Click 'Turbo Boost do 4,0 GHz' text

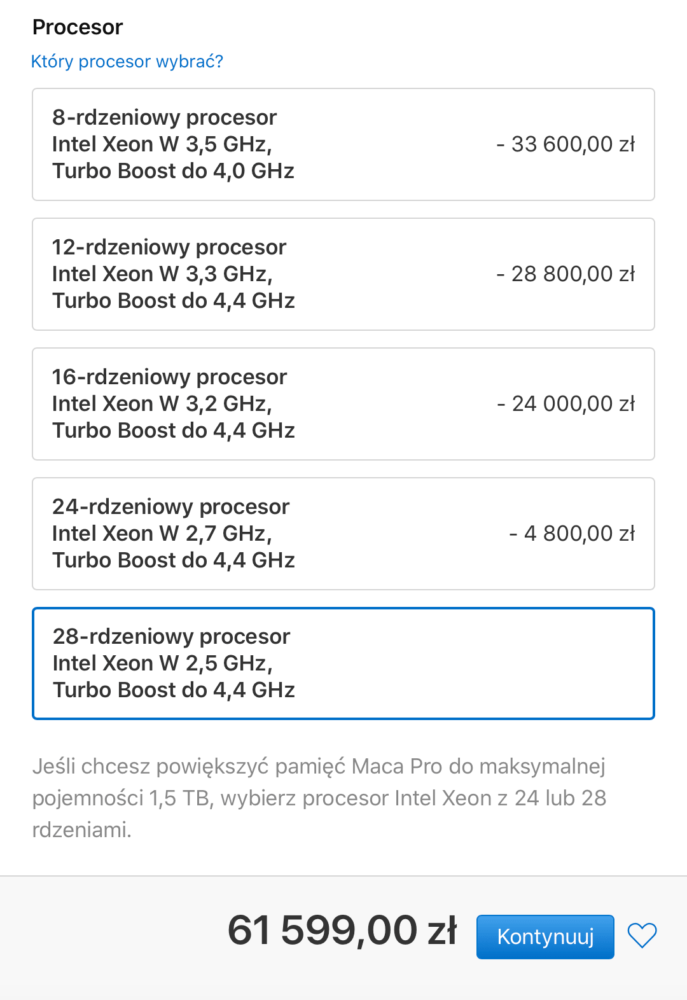pos(173,171)
